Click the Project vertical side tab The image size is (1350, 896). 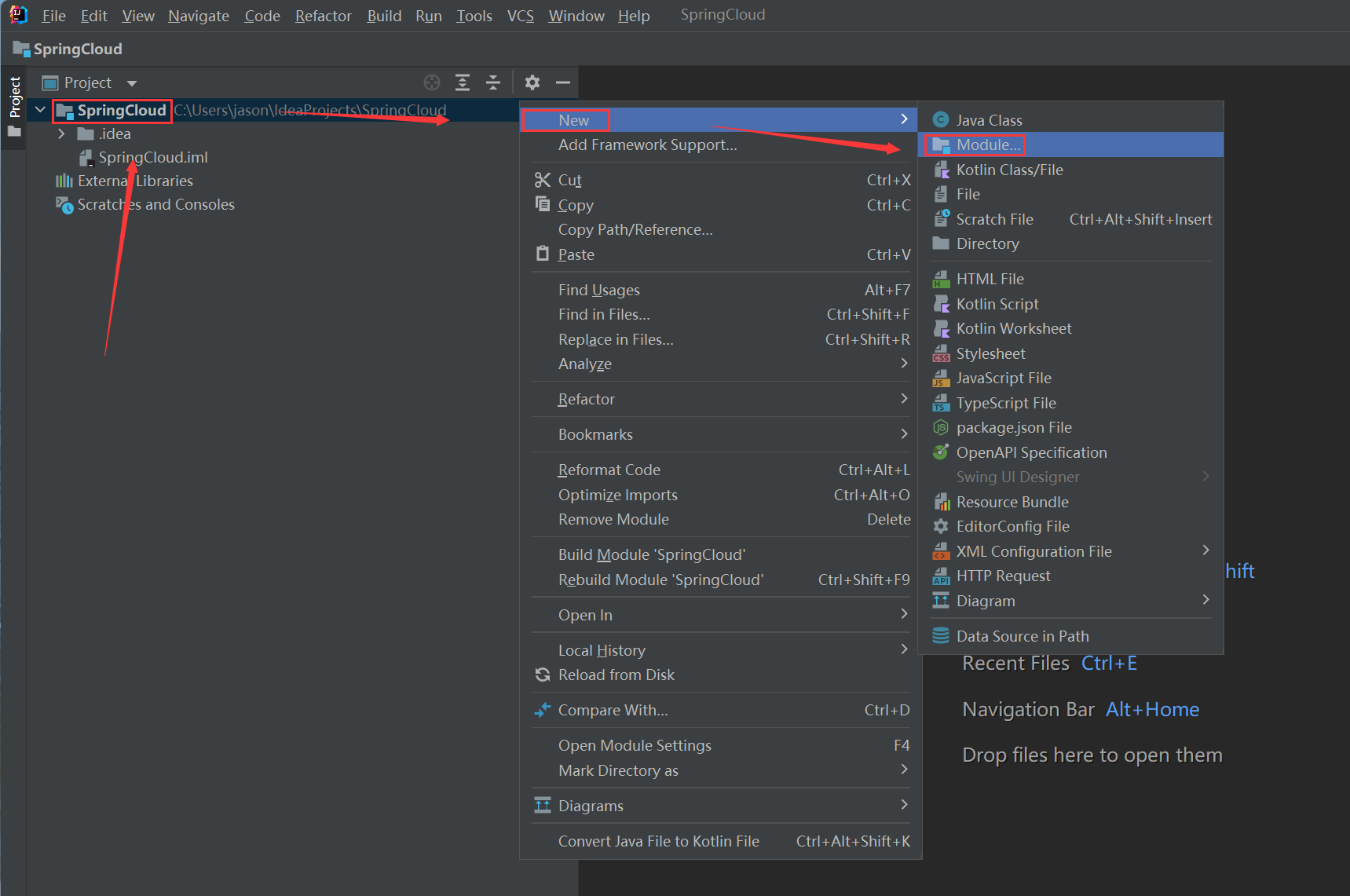14,97
